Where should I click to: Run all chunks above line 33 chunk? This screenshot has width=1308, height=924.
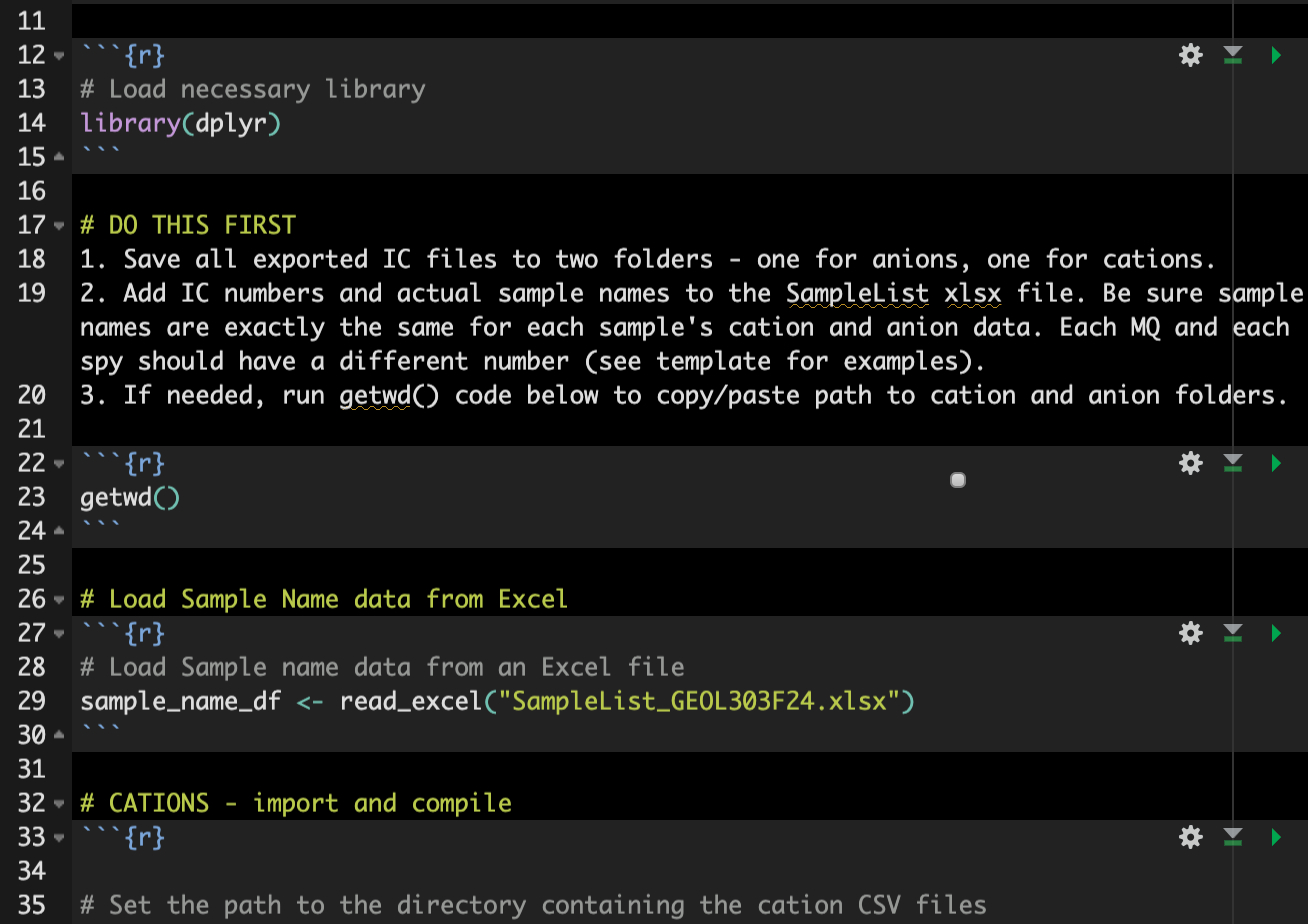[x=1233, y=837]
